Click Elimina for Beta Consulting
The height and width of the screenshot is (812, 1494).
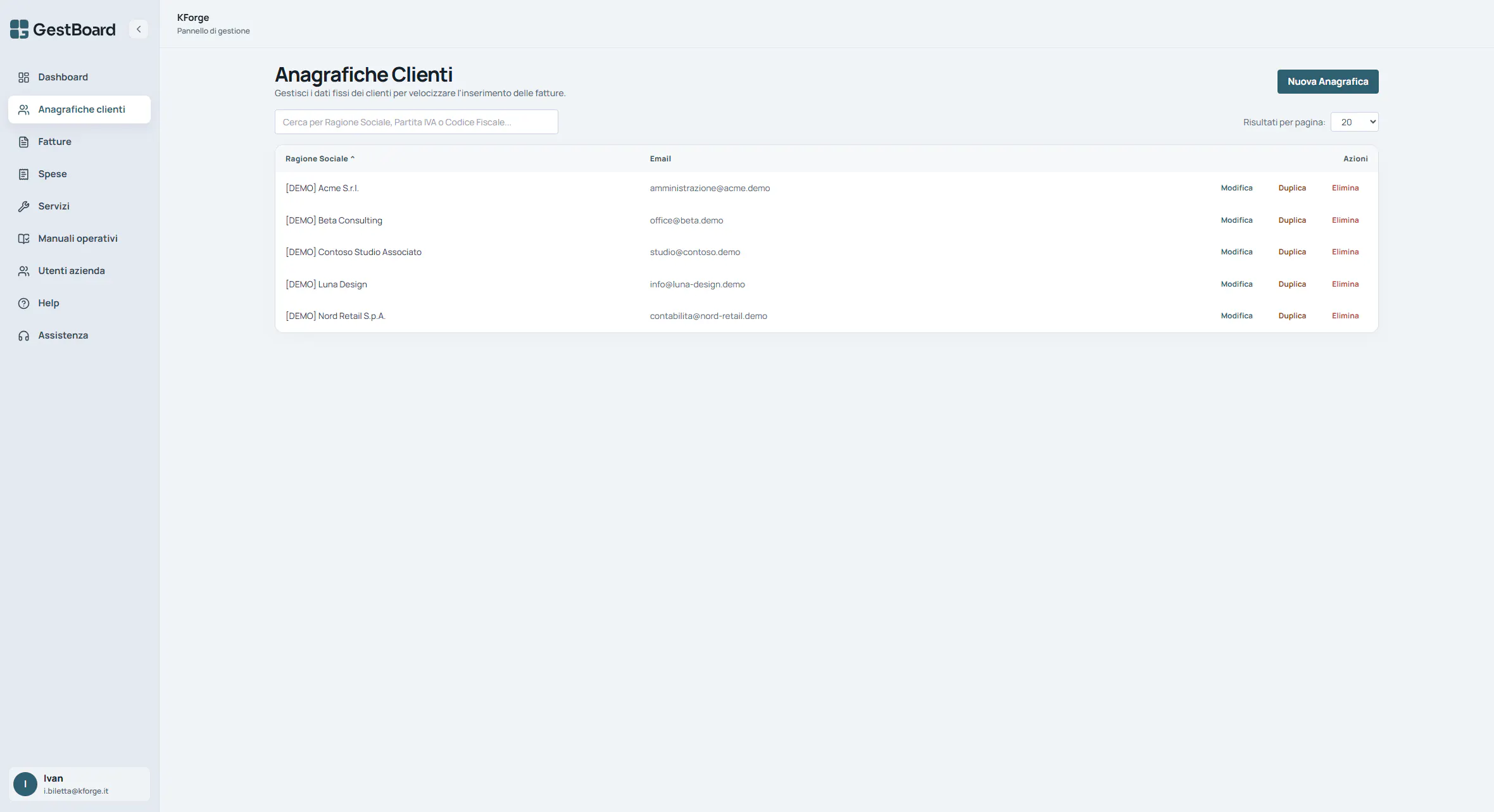1345,220
